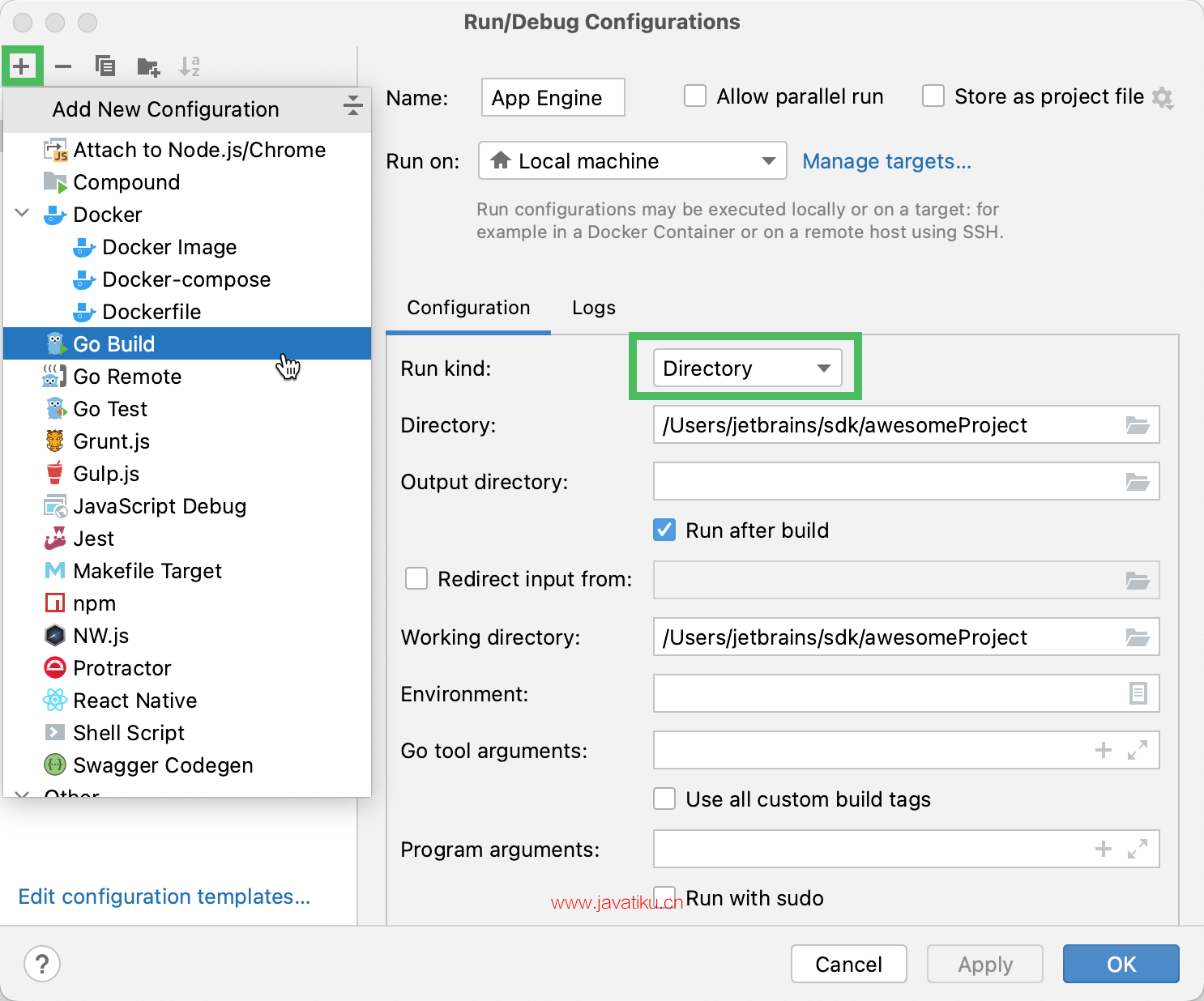Select Protractor configuration type
This screenshot has height=1001, width=1204.
tap(187, 668)
